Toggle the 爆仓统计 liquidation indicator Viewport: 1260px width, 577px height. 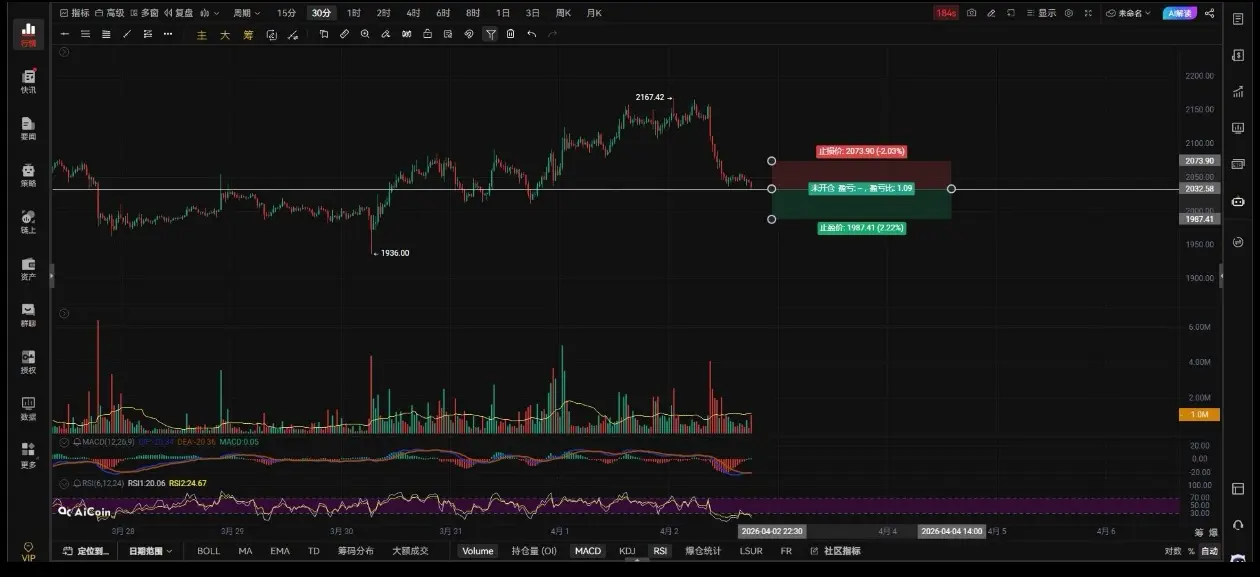[703, 551]
